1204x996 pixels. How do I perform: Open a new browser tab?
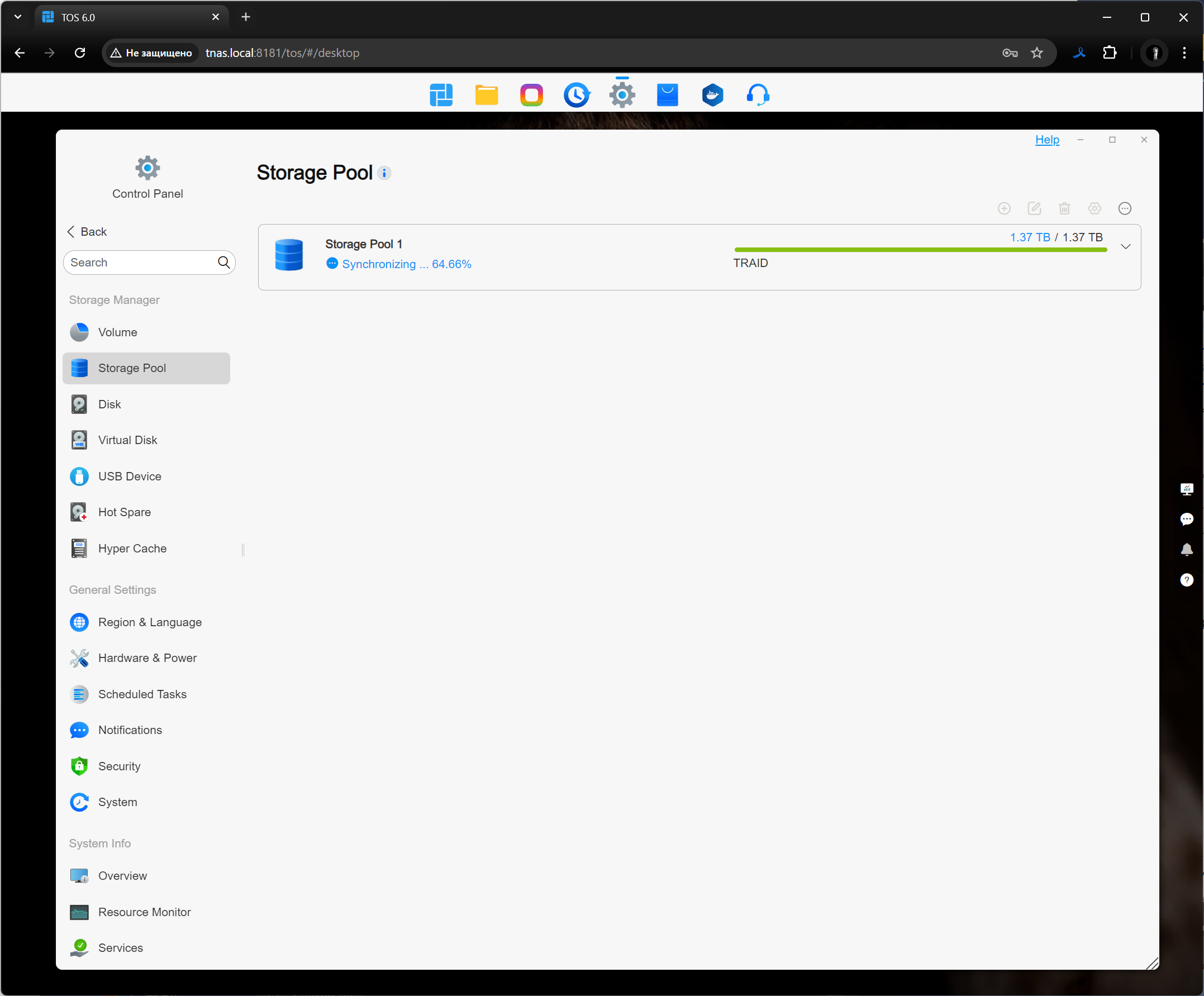246,17
